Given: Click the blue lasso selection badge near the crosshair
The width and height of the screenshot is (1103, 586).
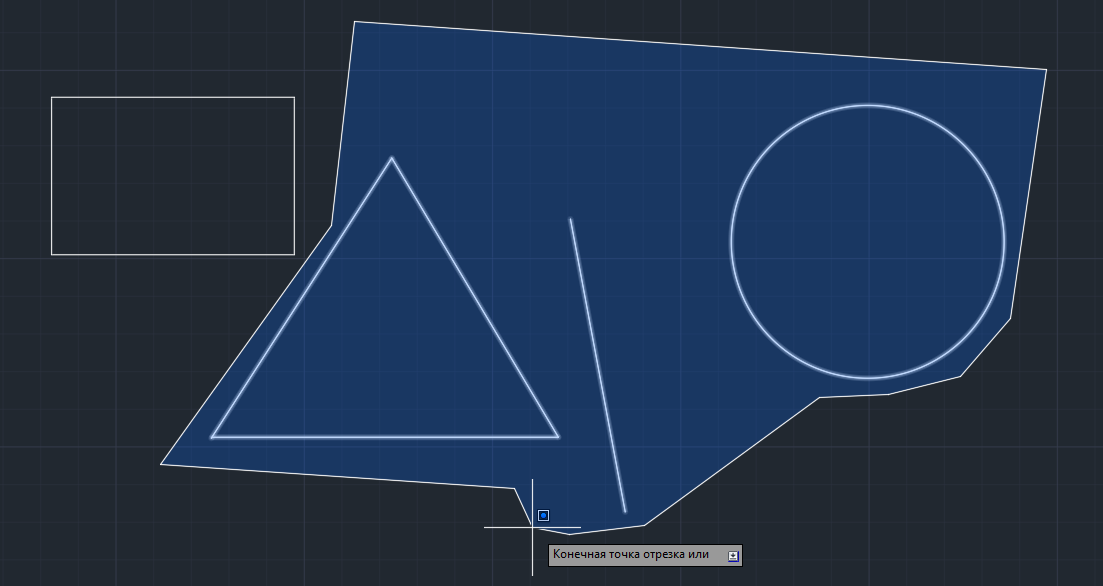Looking at the screenshot, I should (x=543, y=516).
